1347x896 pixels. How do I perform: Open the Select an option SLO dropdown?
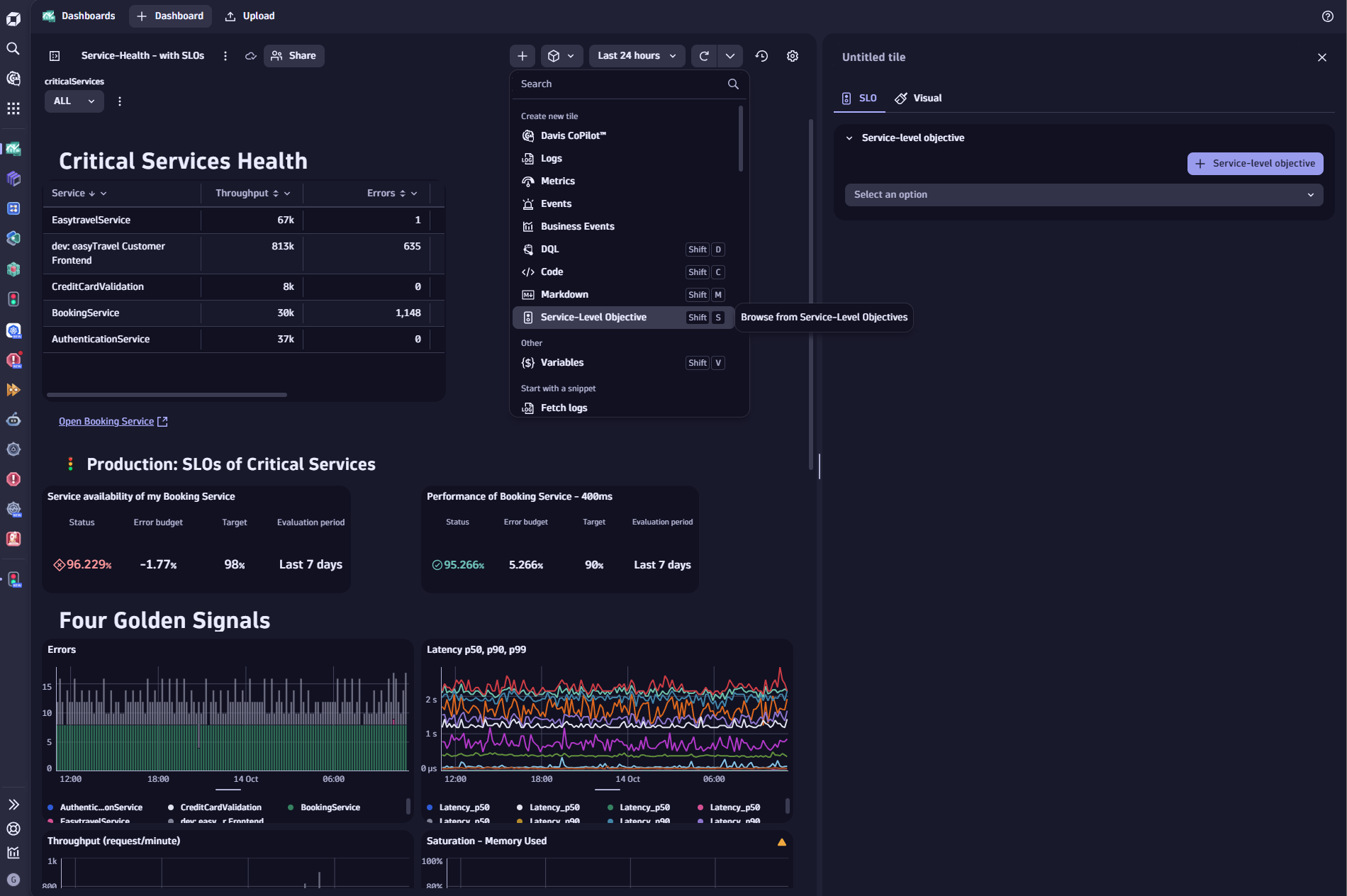[1083, 195]
